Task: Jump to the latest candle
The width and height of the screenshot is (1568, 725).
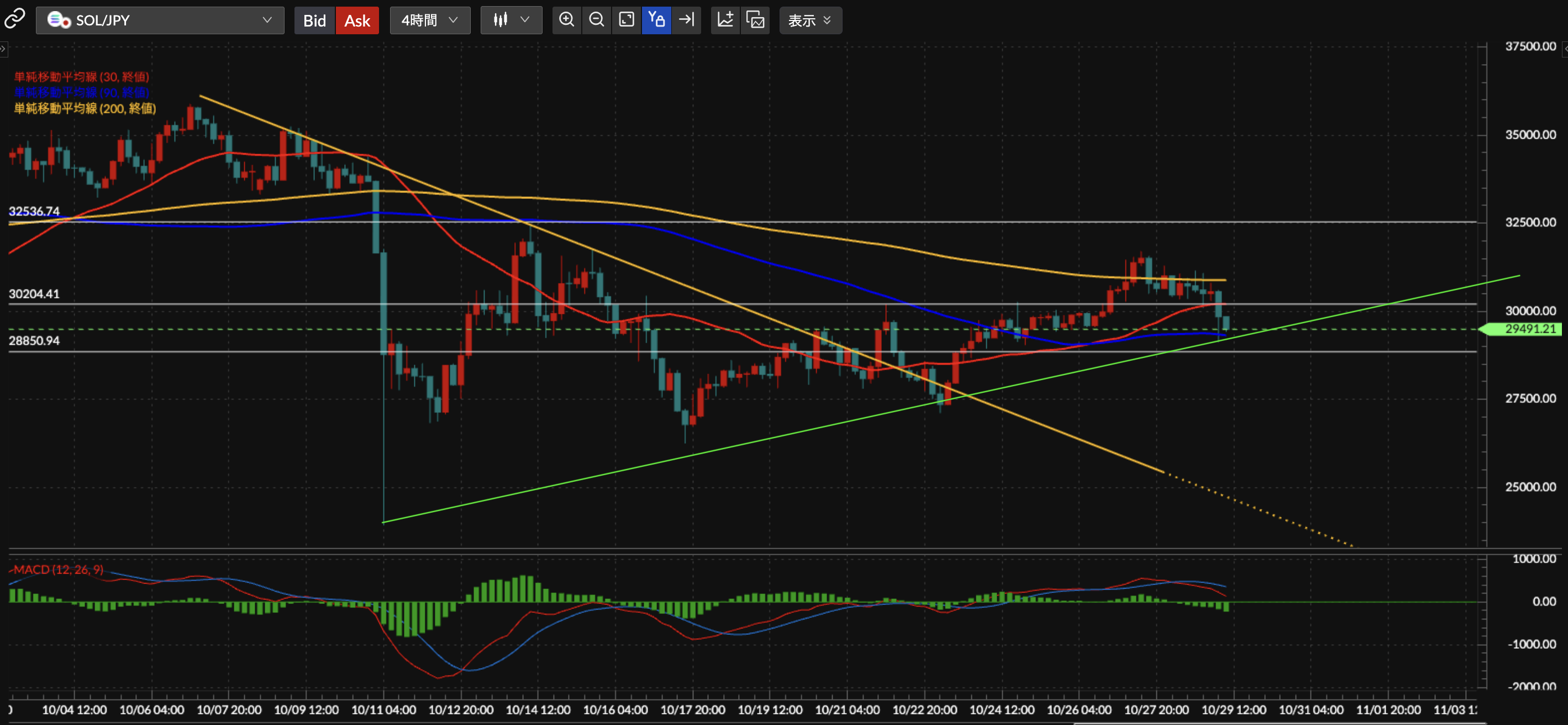Action: [687, 20]
